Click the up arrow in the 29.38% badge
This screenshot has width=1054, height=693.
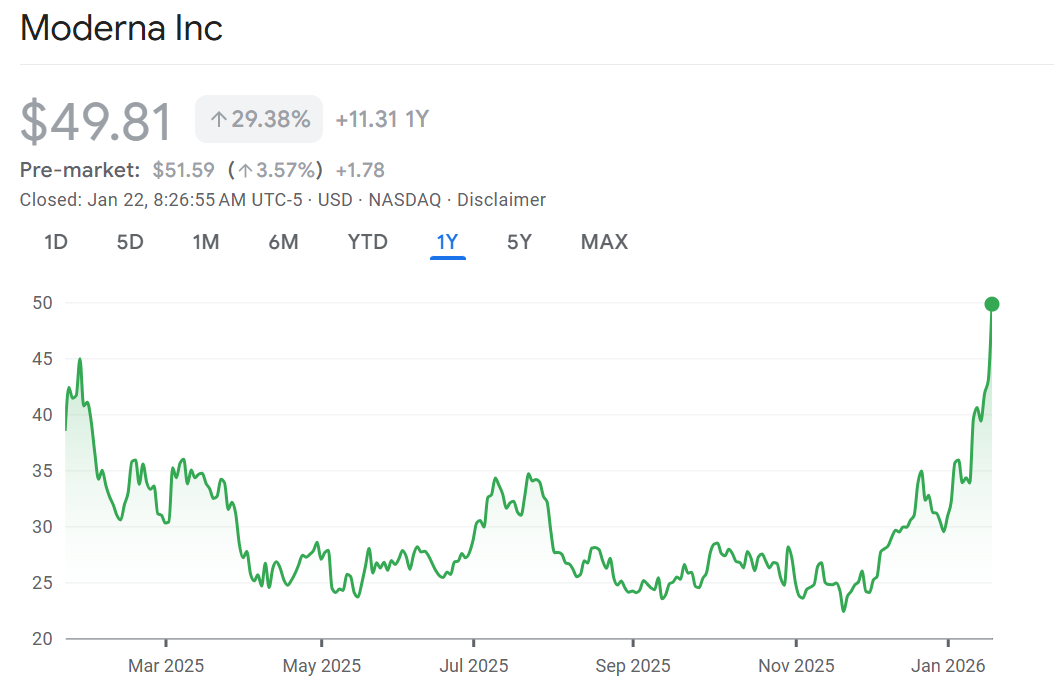click(219, 120)
